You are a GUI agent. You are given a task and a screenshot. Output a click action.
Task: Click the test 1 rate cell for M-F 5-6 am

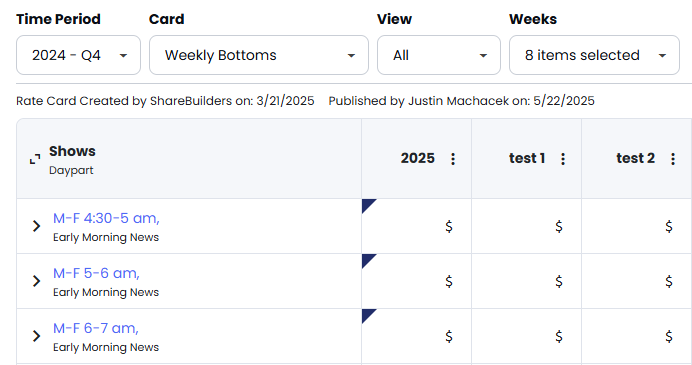pos(527,281)
